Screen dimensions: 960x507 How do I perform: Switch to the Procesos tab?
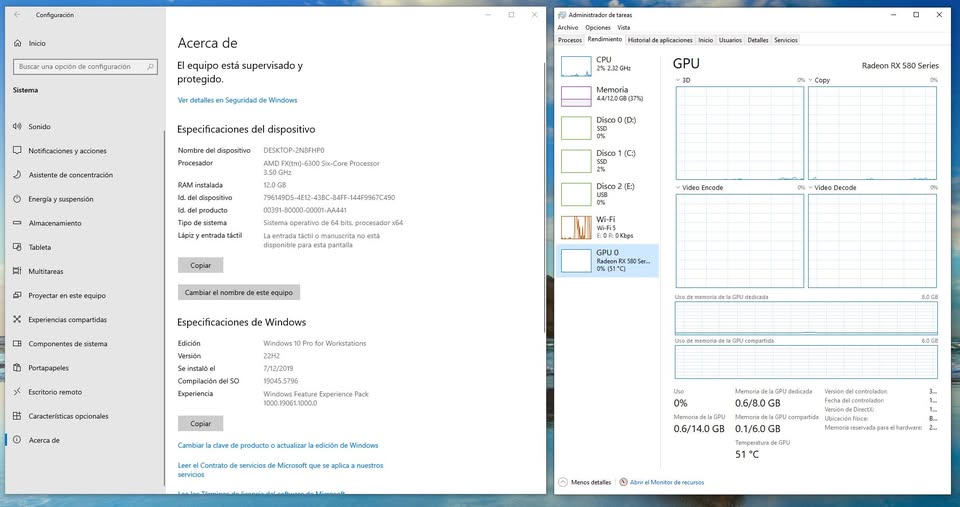pyautogui.click(x=569, y=40)
